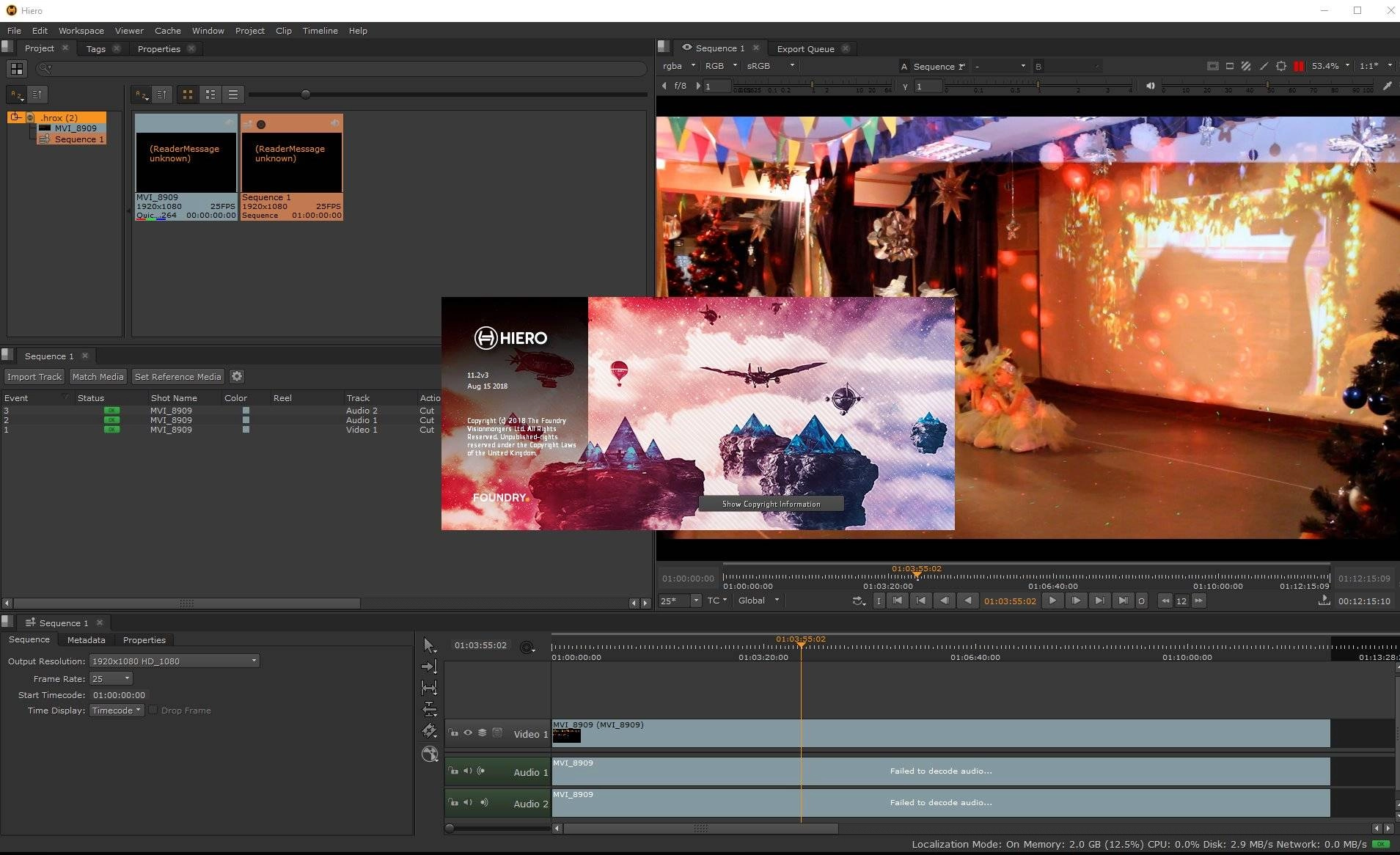Open the timeline snapping options beside the timecode
This screenshot has width=1400, height=855.
coord(527,647)
